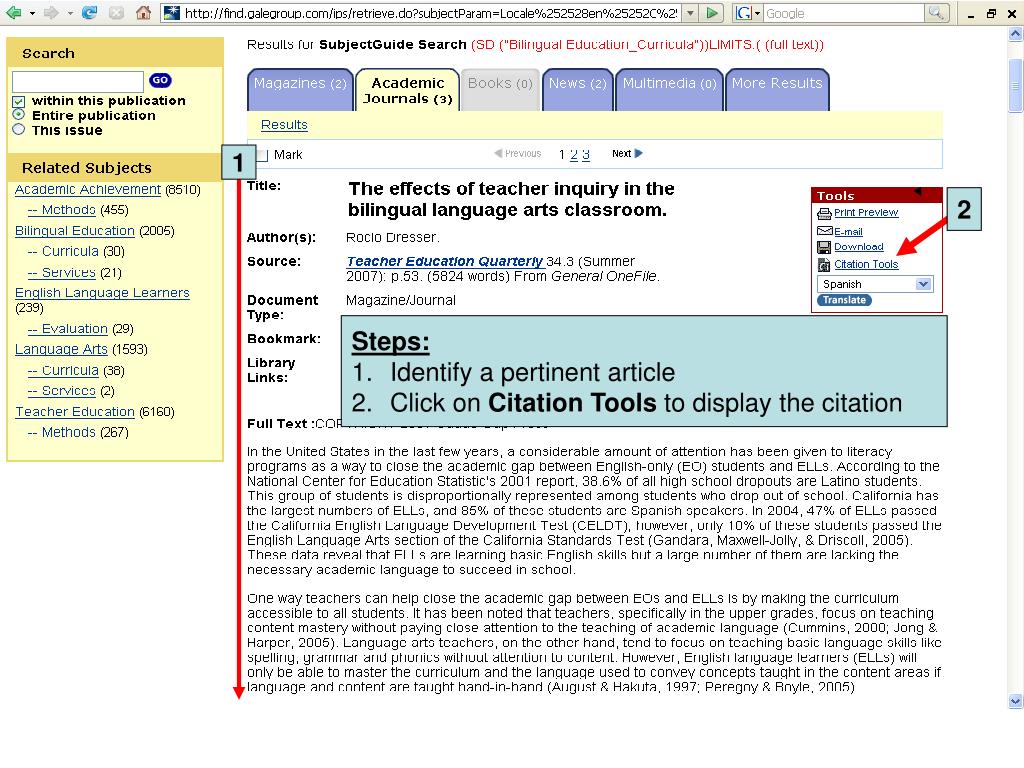Open Services (2) under Language Arts

pos(61,391)
